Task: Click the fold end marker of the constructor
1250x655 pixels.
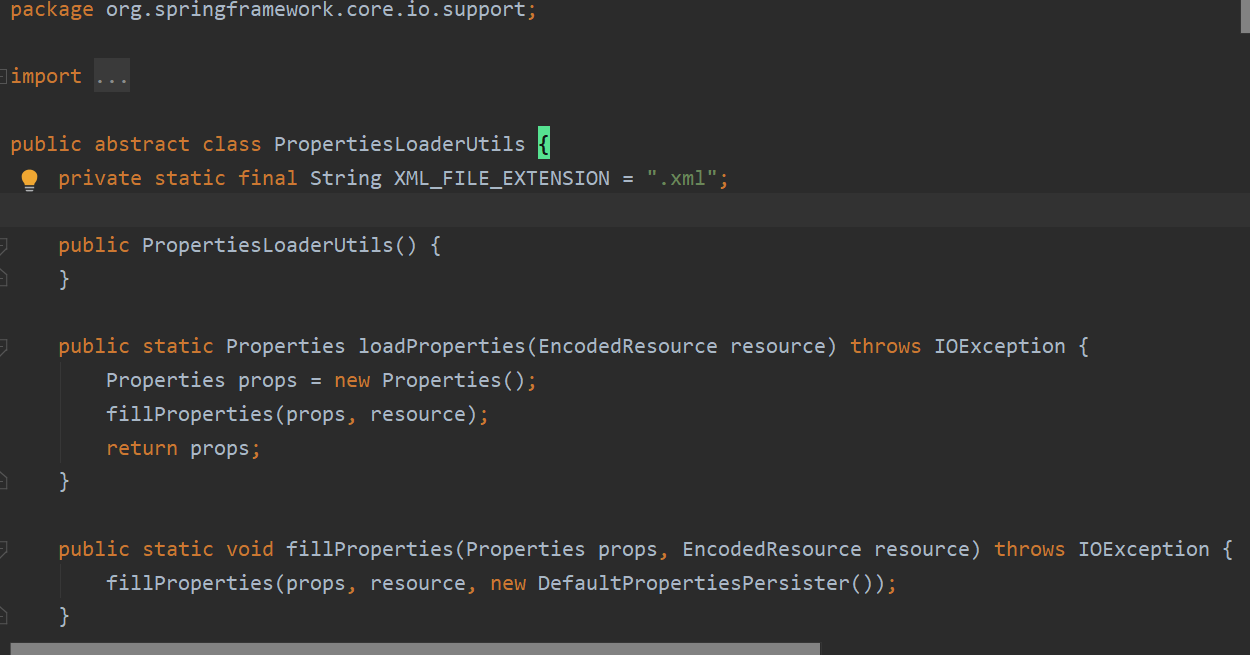Action: pos(3,279)
